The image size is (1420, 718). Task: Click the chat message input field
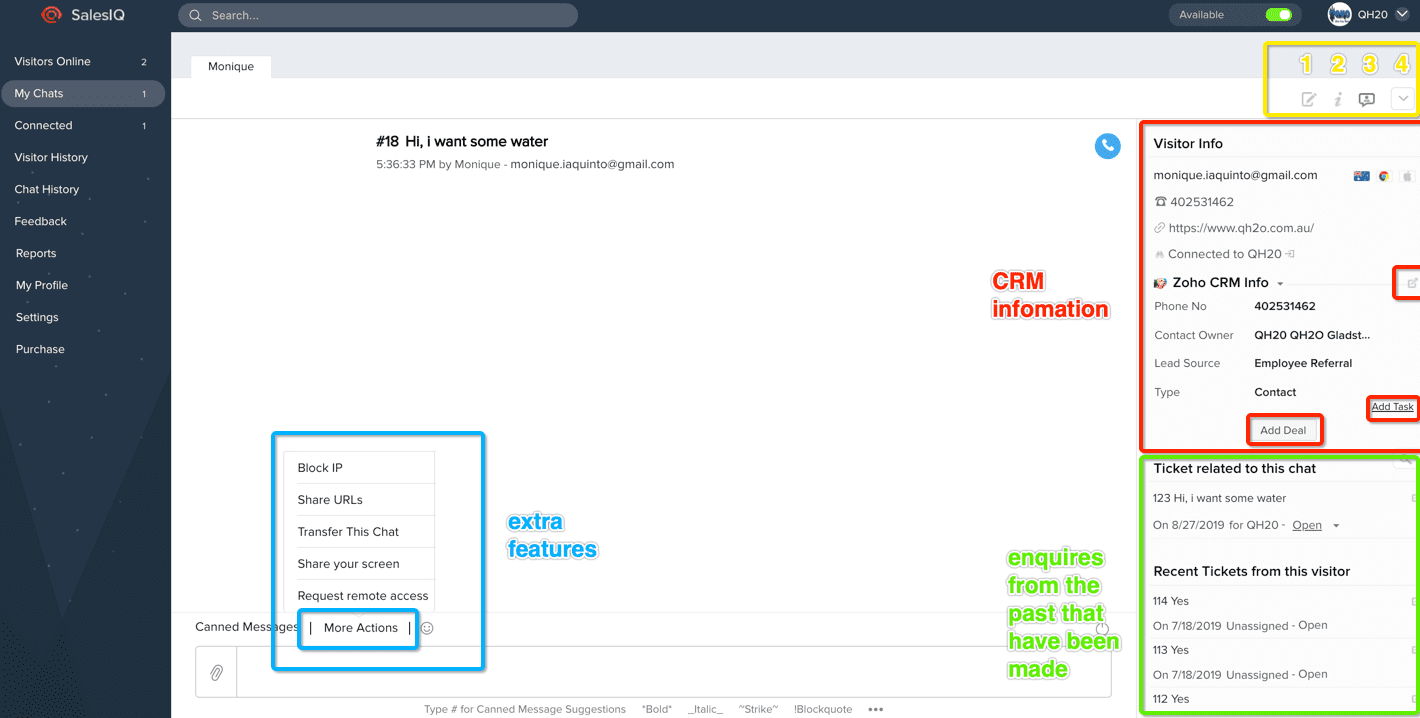(x=672, y=672)
